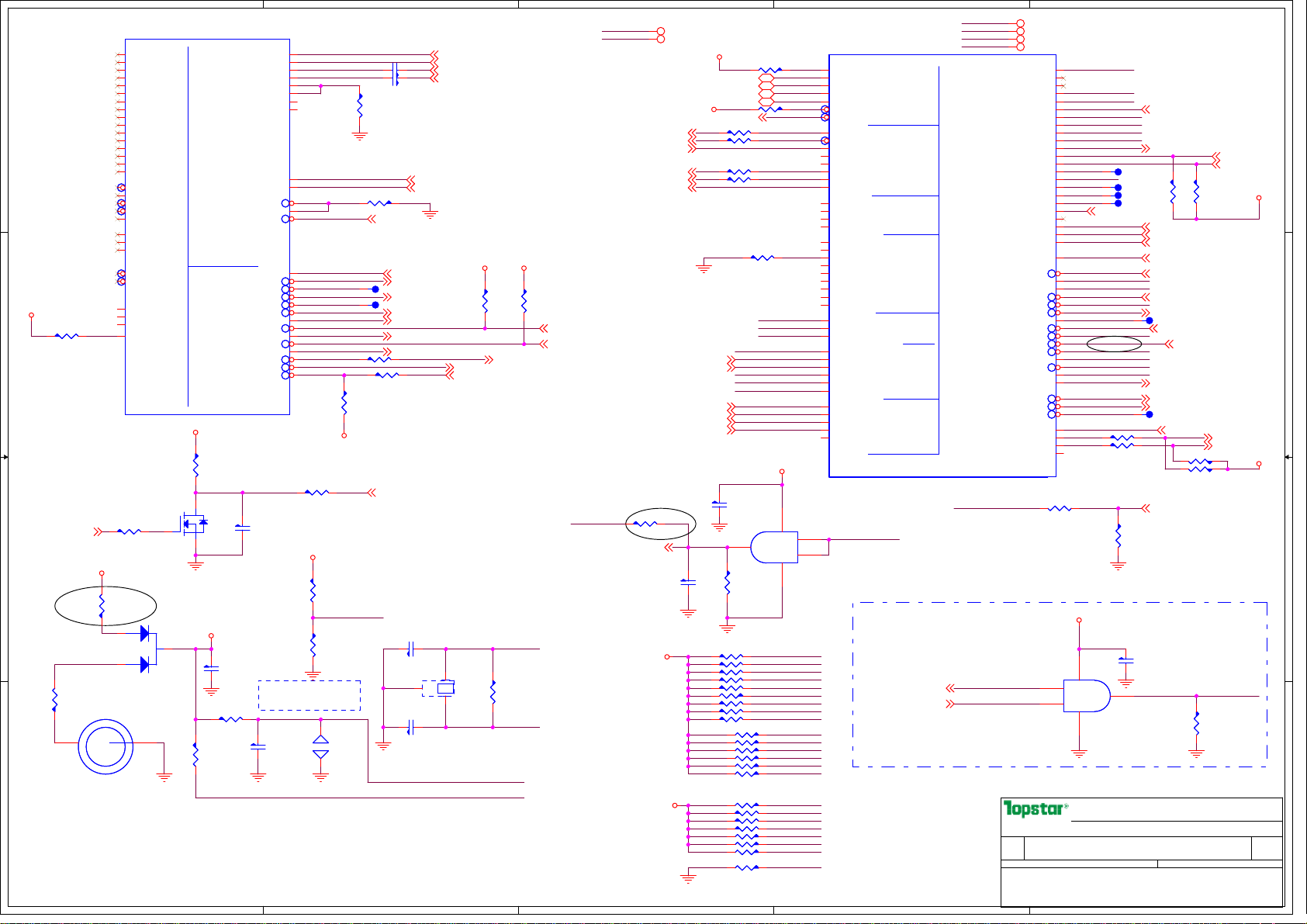The height and width of the screenshot is (924, 1307).
Task: Click the empty ellipse on the right IC
Action: tap(1114, 344)
